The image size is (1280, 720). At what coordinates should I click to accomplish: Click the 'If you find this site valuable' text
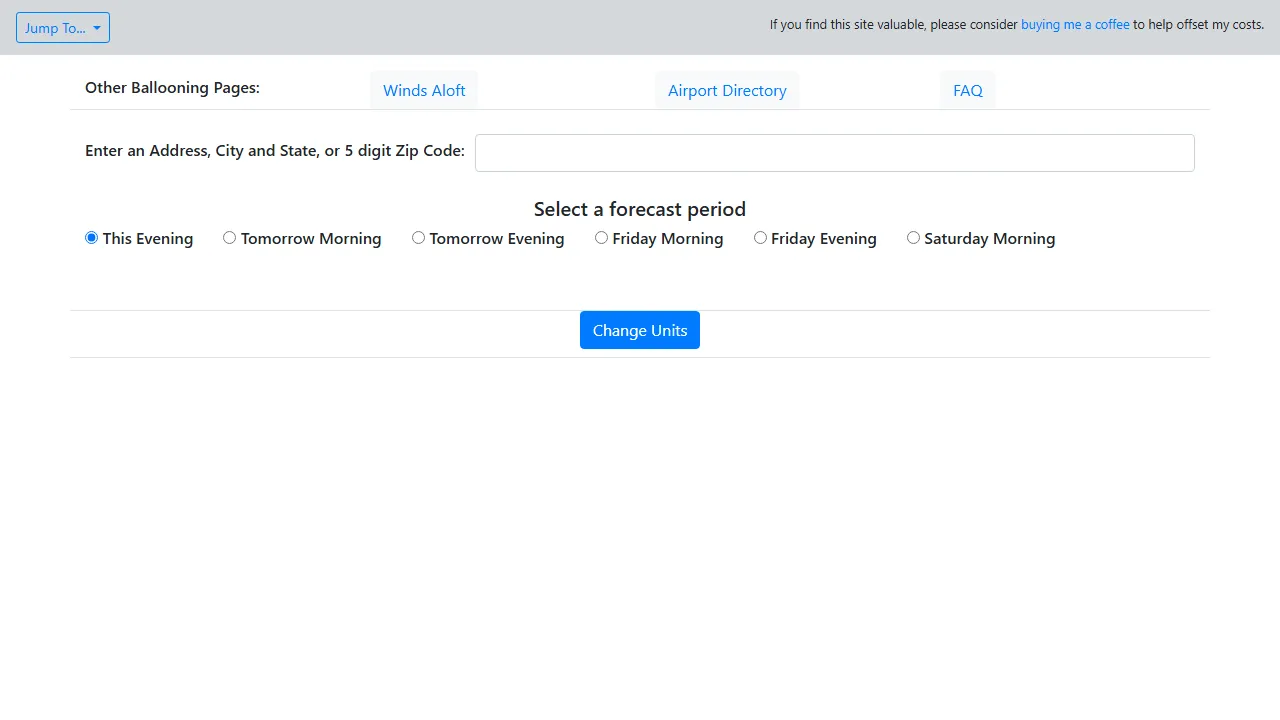[x=893, y=24]
